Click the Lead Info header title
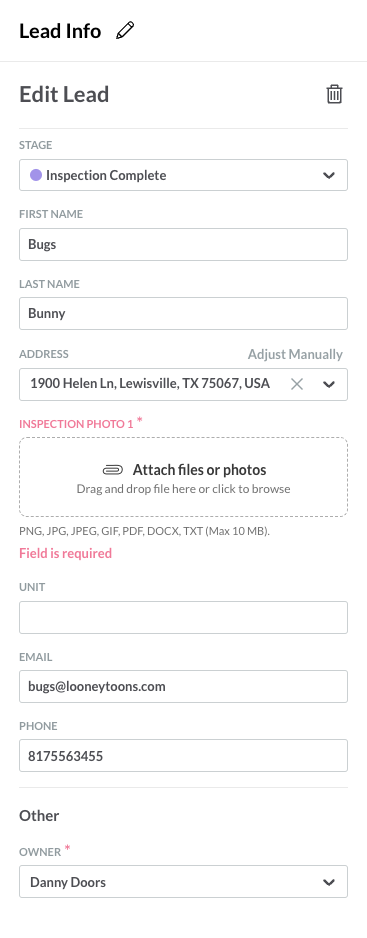Viewport: 367px width, 938px height. coord(60,31)
